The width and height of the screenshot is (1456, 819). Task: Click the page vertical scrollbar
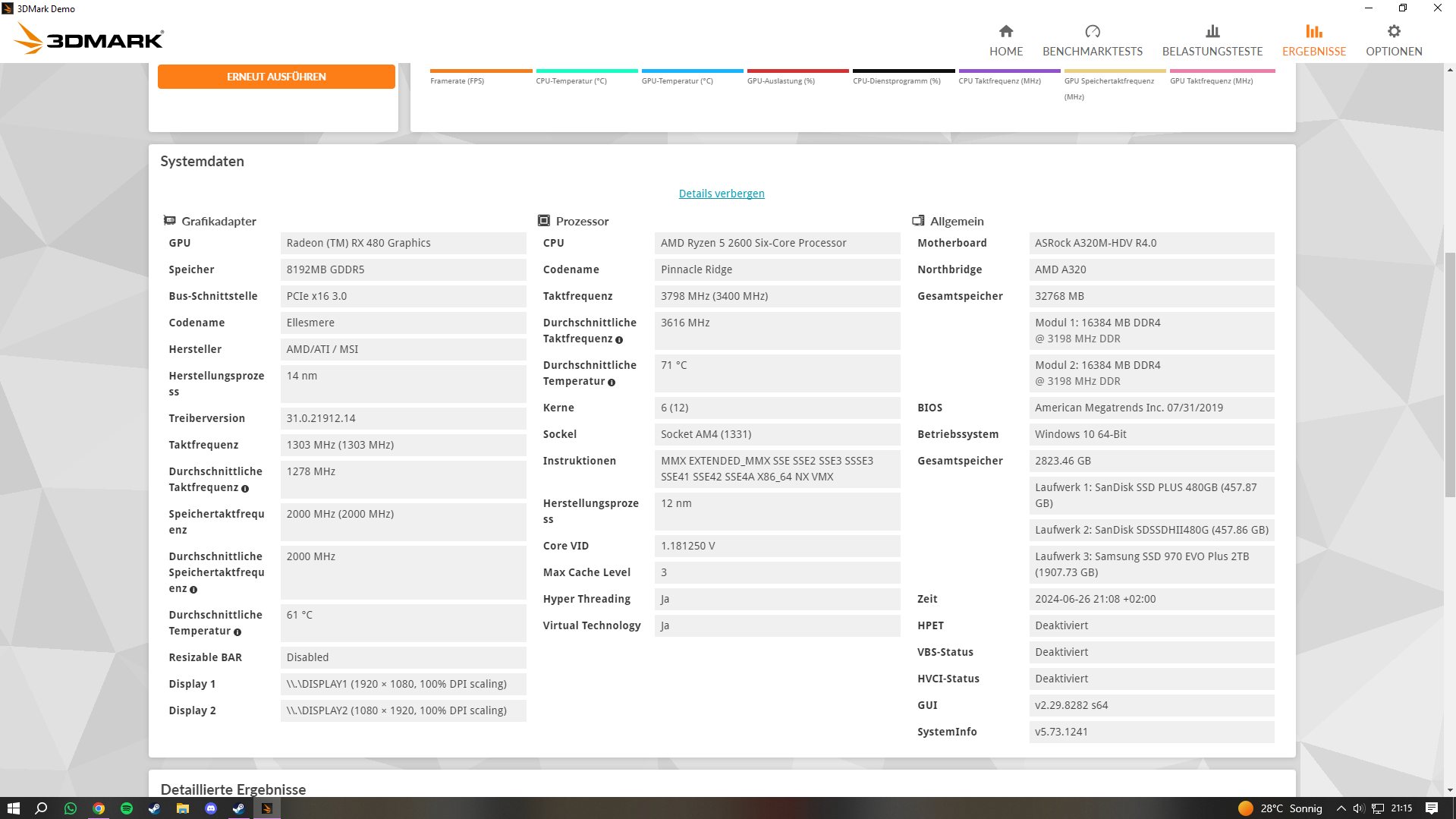click(x=1450, y=375)
